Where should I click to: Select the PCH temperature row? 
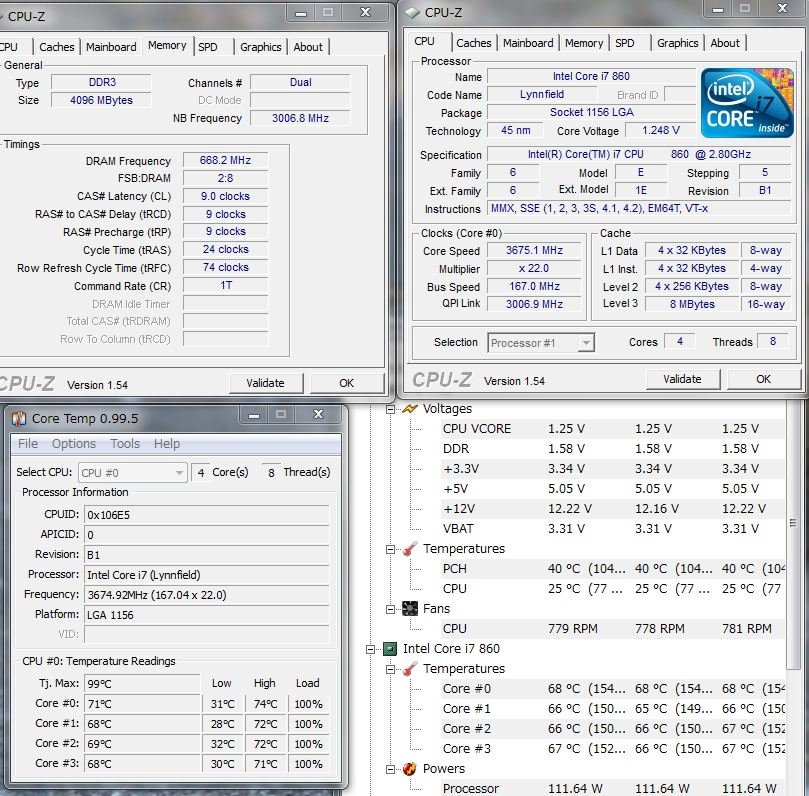coord(612,568)
